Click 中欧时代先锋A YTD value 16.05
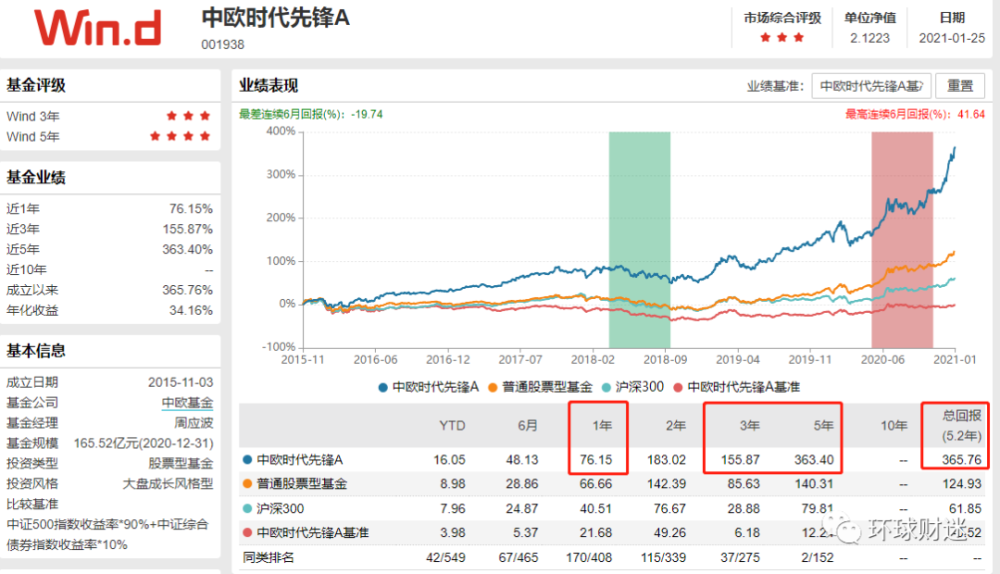 tap(450, 460)
